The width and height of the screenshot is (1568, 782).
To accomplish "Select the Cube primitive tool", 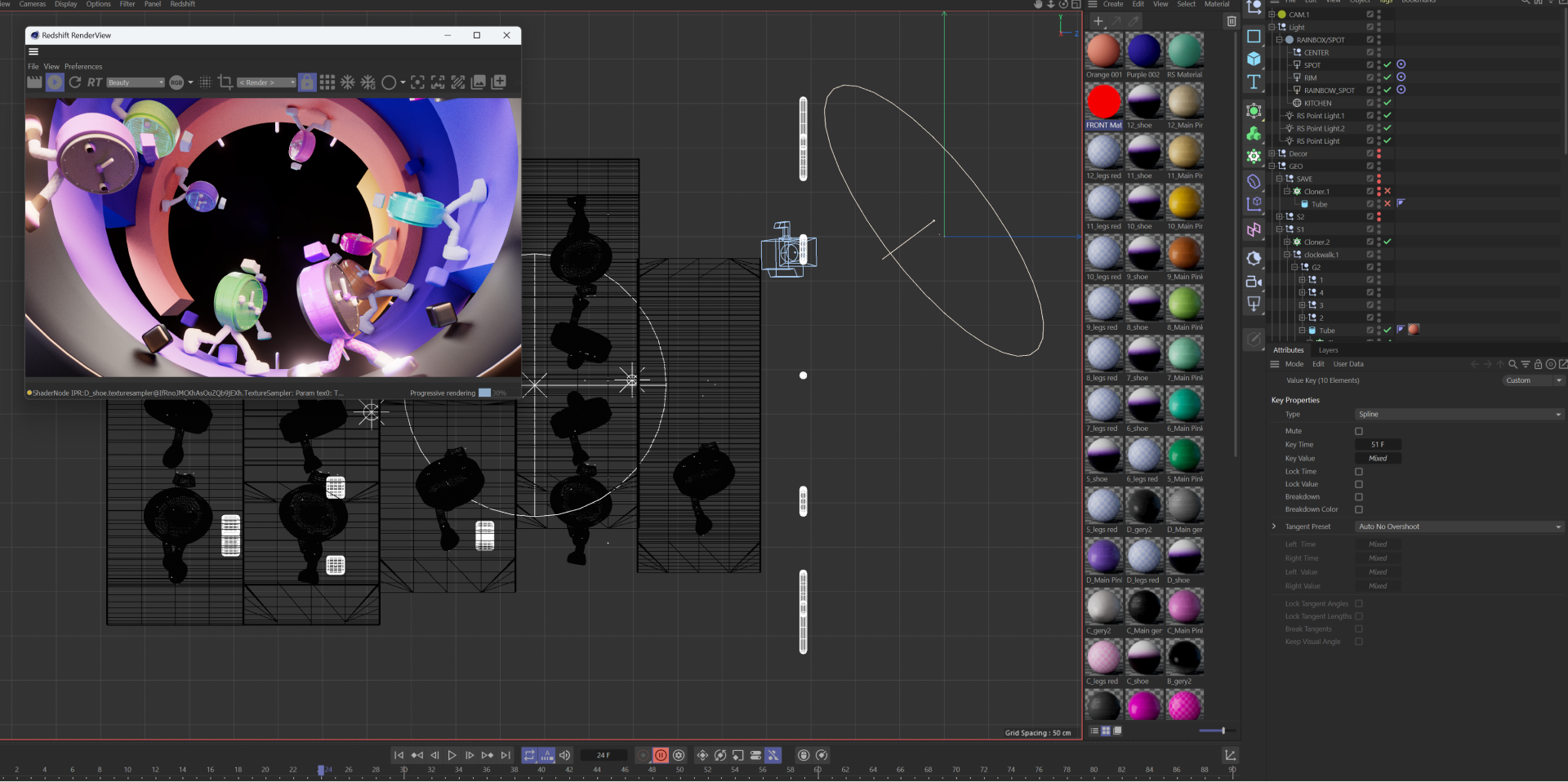I will point(1254,59).
